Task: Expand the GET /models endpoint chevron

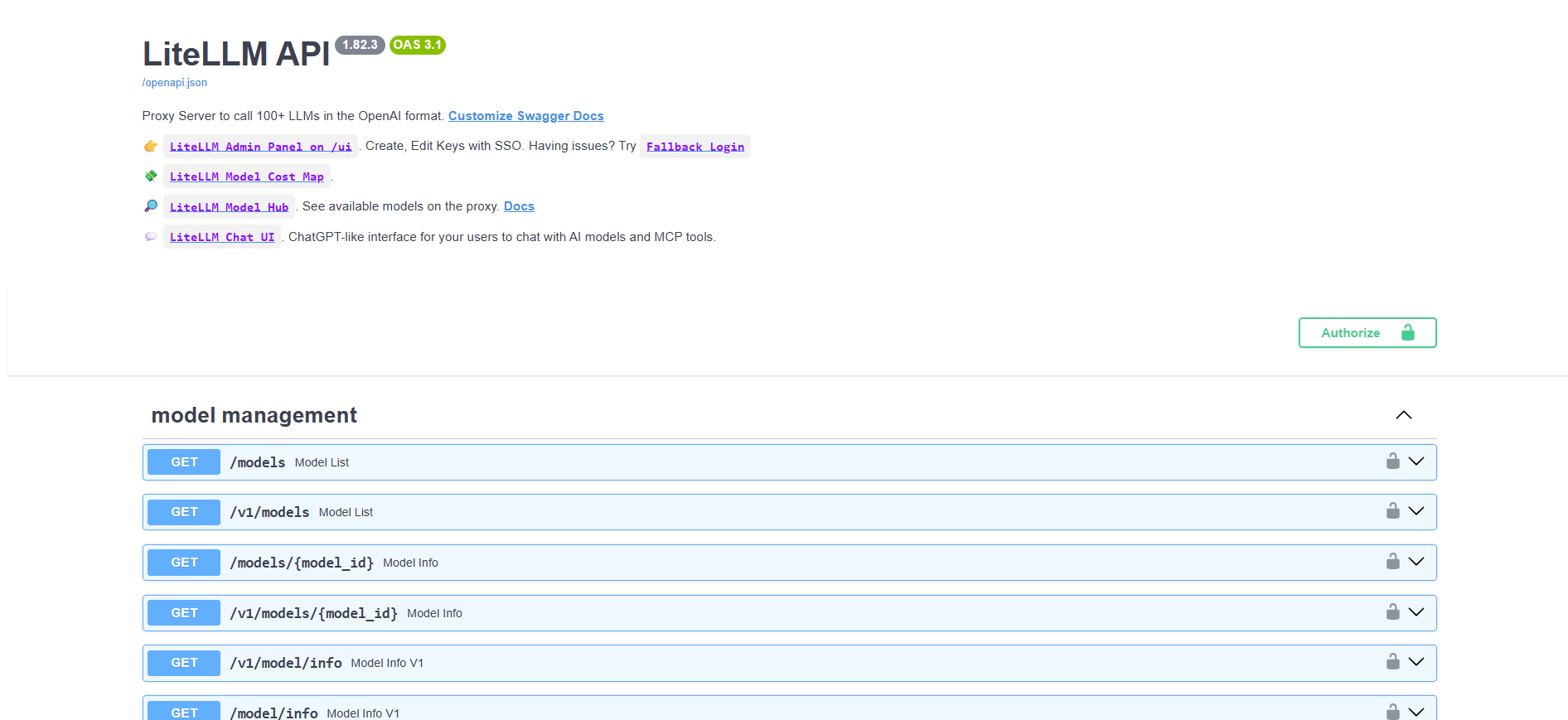Action: tap(1416, 461)
